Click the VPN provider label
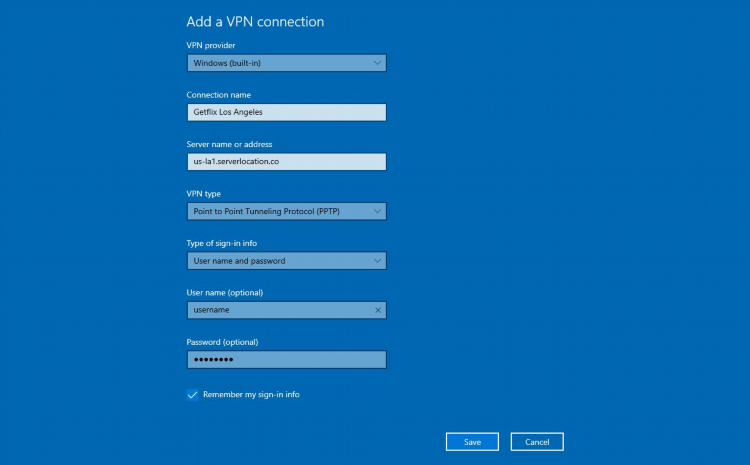The image size is (750, 465). click(211, 45)
